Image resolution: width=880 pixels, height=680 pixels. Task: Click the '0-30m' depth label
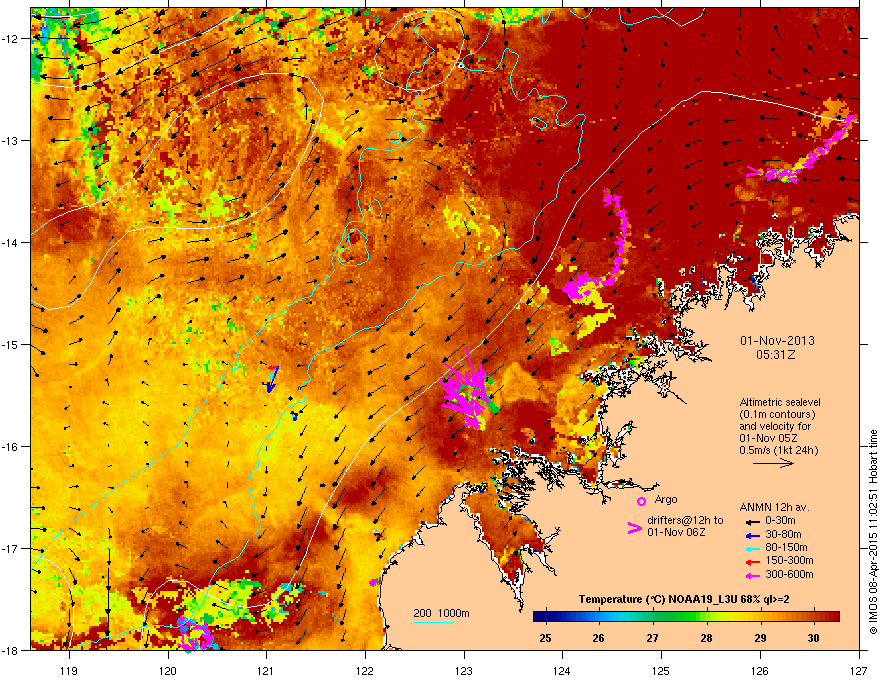coord(781,521)
